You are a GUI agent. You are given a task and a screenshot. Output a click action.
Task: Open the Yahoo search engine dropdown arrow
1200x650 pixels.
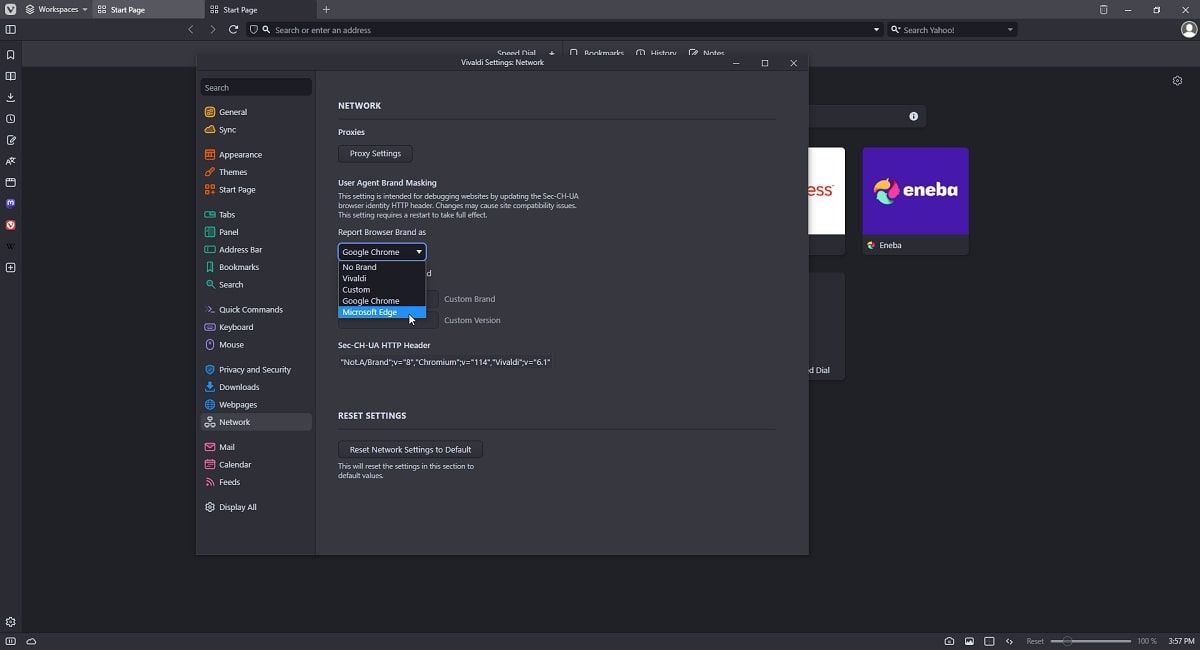[1010, 30]
